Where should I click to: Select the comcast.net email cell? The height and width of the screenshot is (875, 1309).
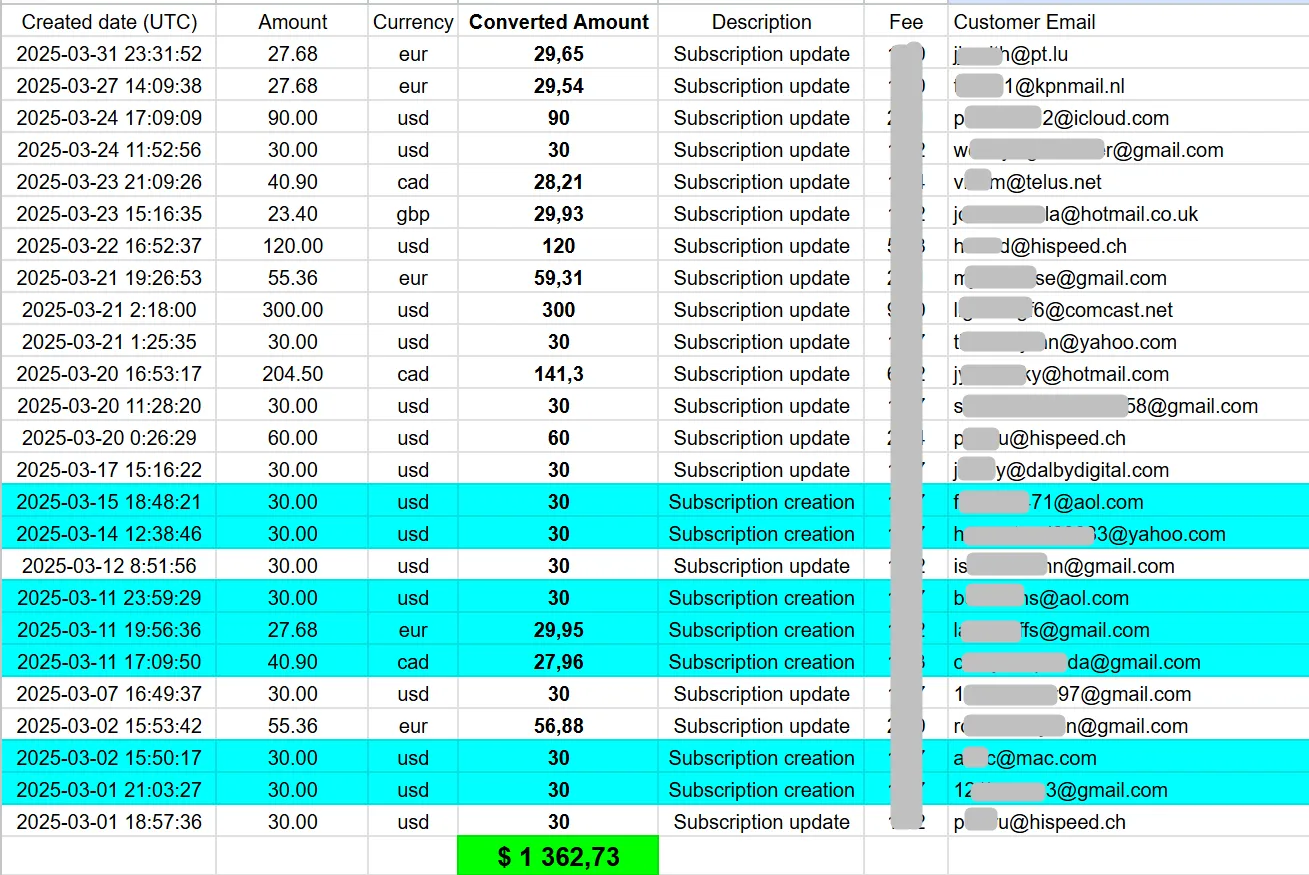[x=1063, y=310]
